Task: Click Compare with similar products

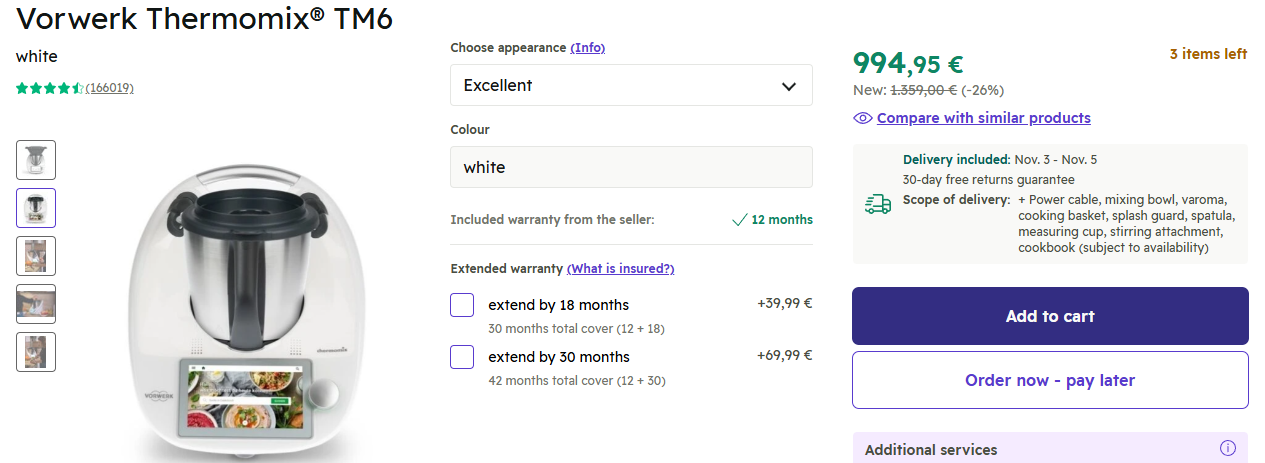Action: (x=983, y=118)
